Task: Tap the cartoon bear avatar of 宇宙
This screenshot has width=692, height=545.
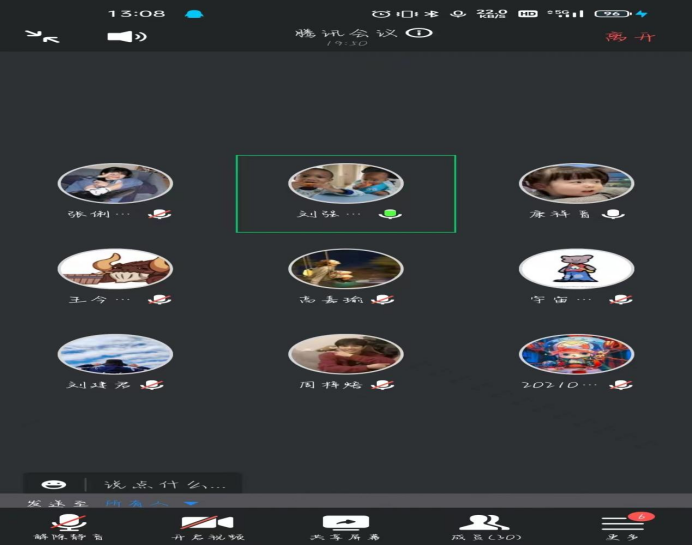Action: point(576,268)
